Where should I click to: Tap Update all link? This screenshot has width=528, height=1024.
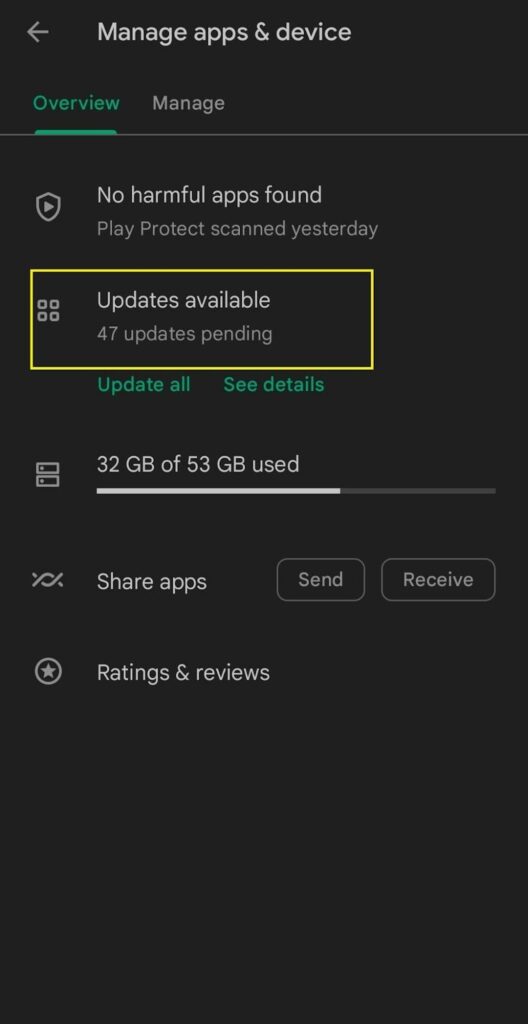pos(144,385)
